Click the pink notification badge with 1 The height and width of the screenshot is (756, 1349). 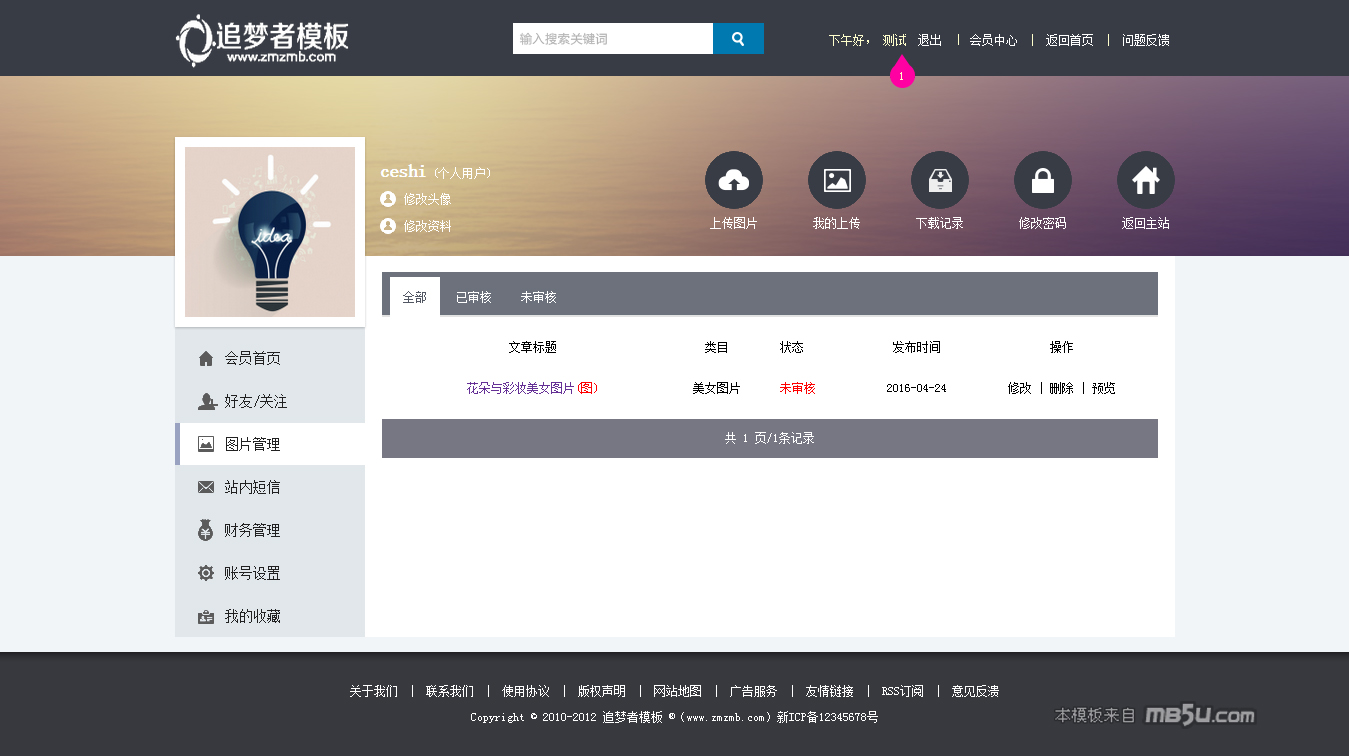pos(902,76)
